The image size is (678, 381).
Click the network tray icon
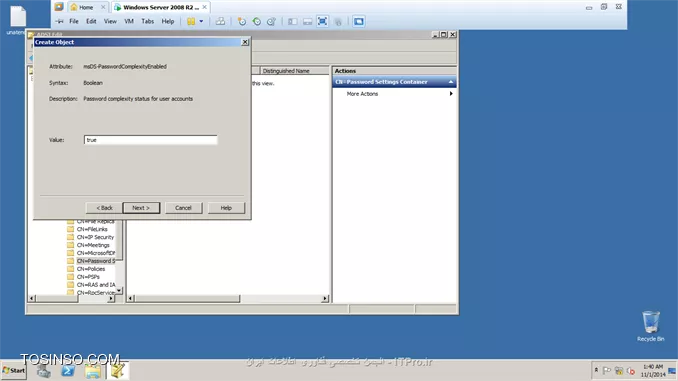(x=619, y=371)
